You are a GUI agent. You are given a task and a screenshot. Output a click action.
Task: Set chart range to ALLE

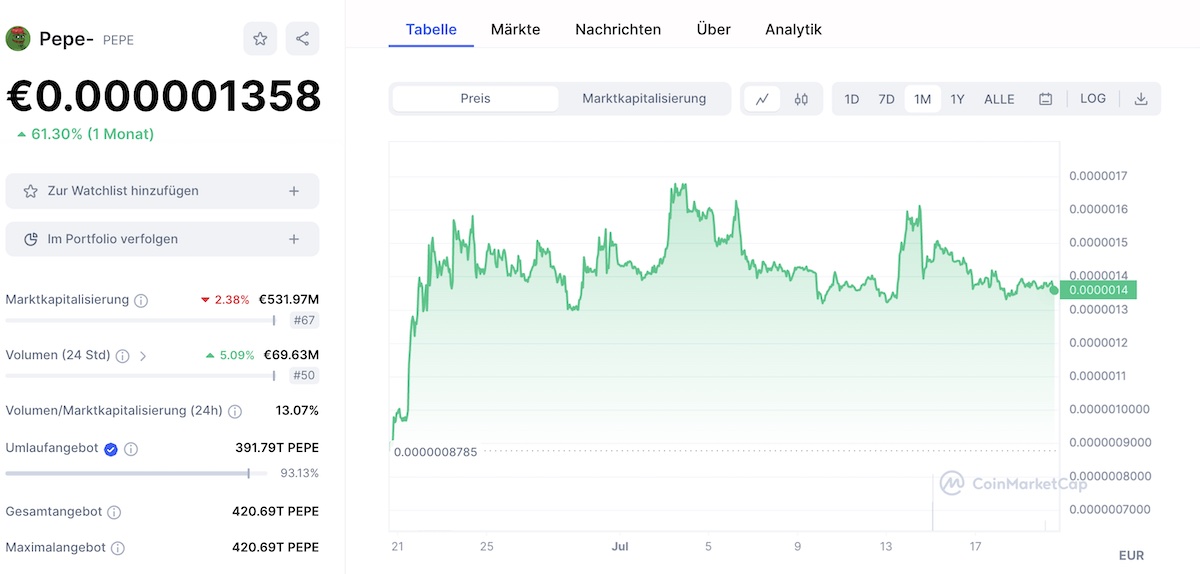click(999, 99)
